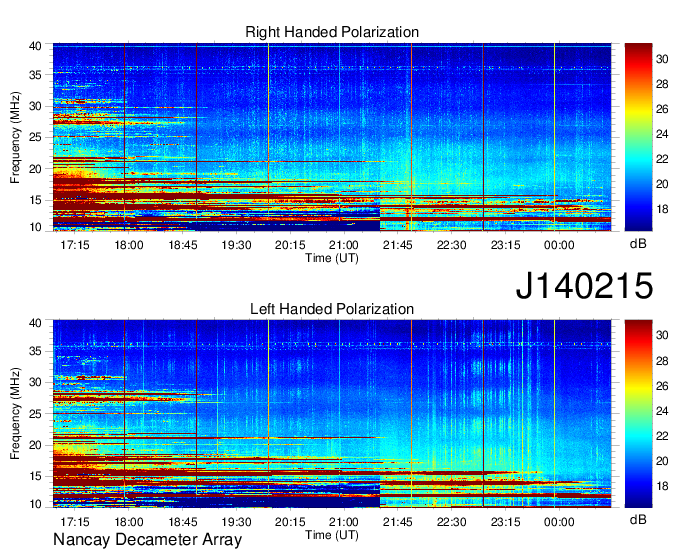Click the 'Nancay Decameter Array' caption
This screenshot has width=680, height=552.
[147, 540]
